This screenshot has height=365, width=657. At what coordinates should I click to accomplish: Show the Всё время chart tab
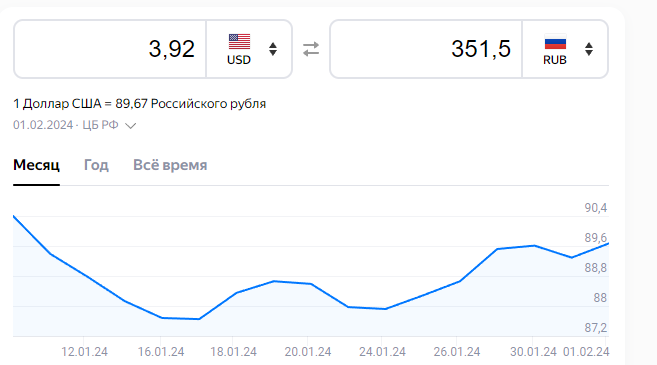tap(170, 165)
